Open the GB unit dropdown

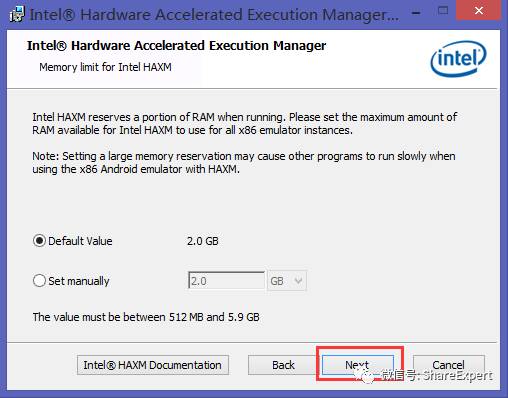point(287,281)
